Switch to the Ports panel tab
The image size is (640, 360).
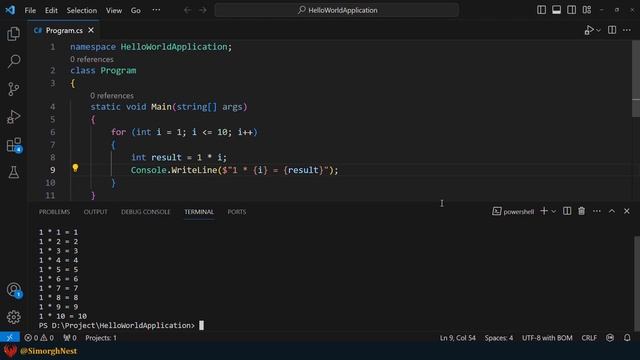237,212
